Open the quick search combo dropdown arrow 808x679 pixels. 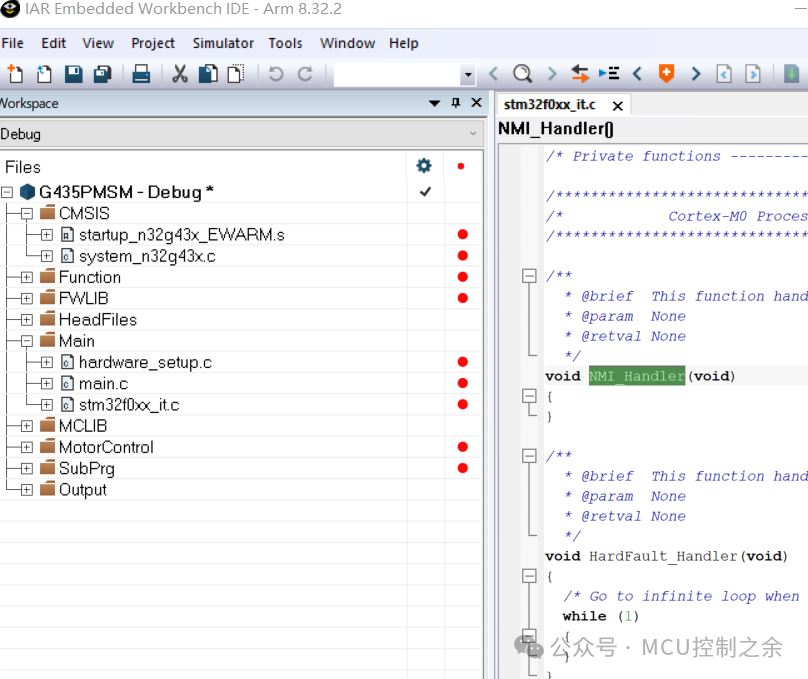click(x=467, y=75)
